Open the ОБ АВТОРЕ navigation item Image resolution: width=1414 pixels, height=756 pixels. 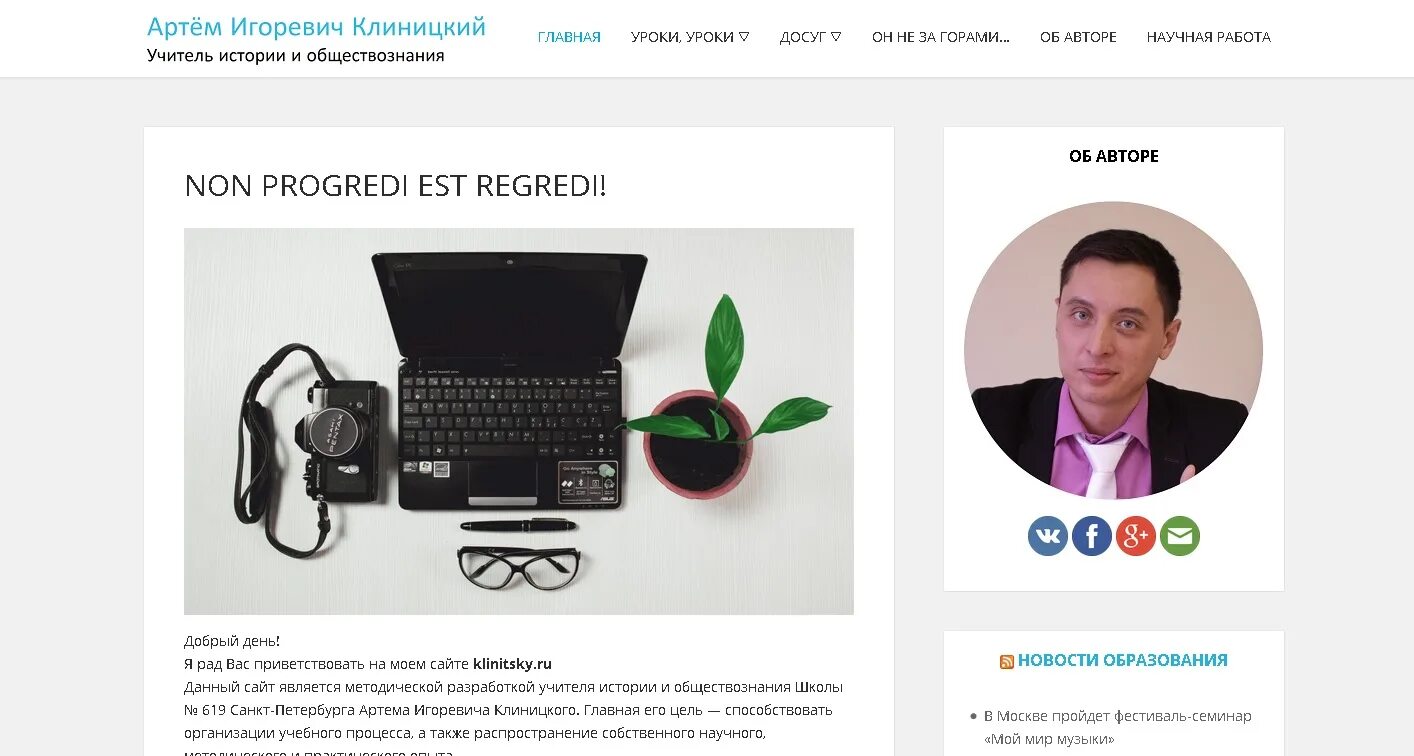tap(1078, 37)
